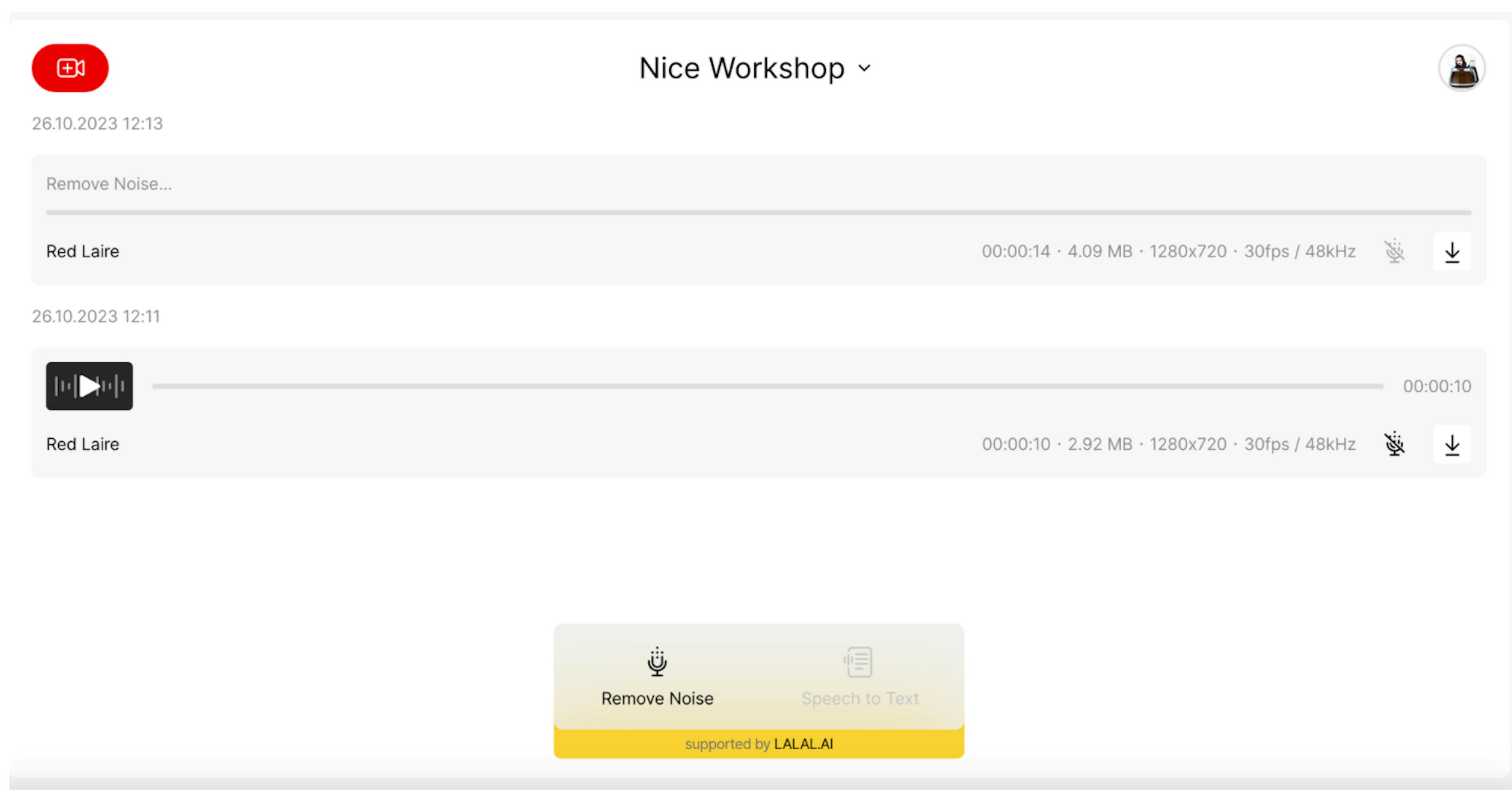Click the 26.10.2023 12:13 timestamp

[97, 123]
